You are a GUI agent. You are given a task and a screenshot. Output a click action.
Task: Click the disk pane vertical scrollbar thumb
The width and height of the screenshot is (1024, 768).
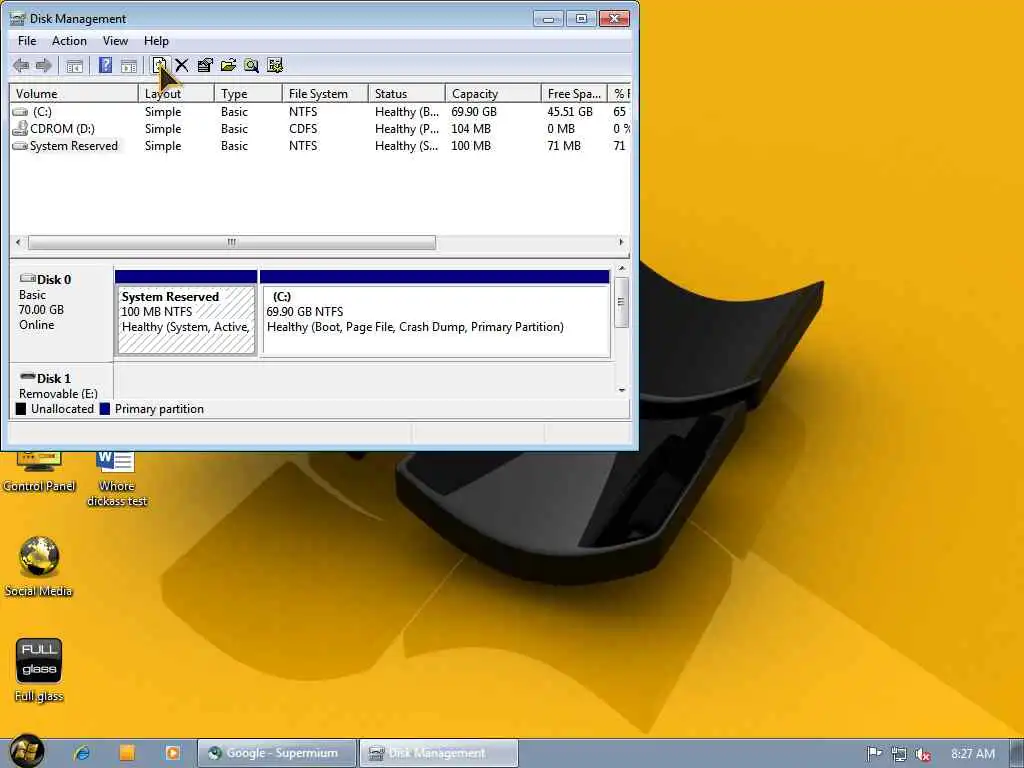(622, 302)
